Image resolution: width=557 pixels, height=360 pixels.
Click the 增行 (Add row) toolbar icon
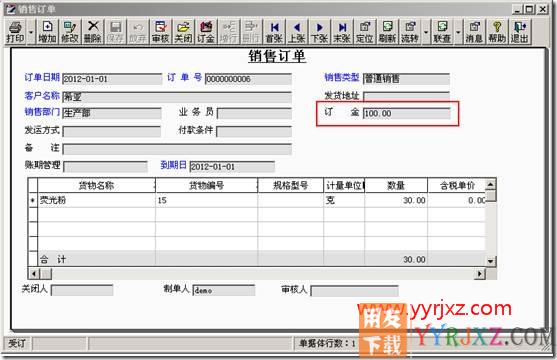pos(228,32)
